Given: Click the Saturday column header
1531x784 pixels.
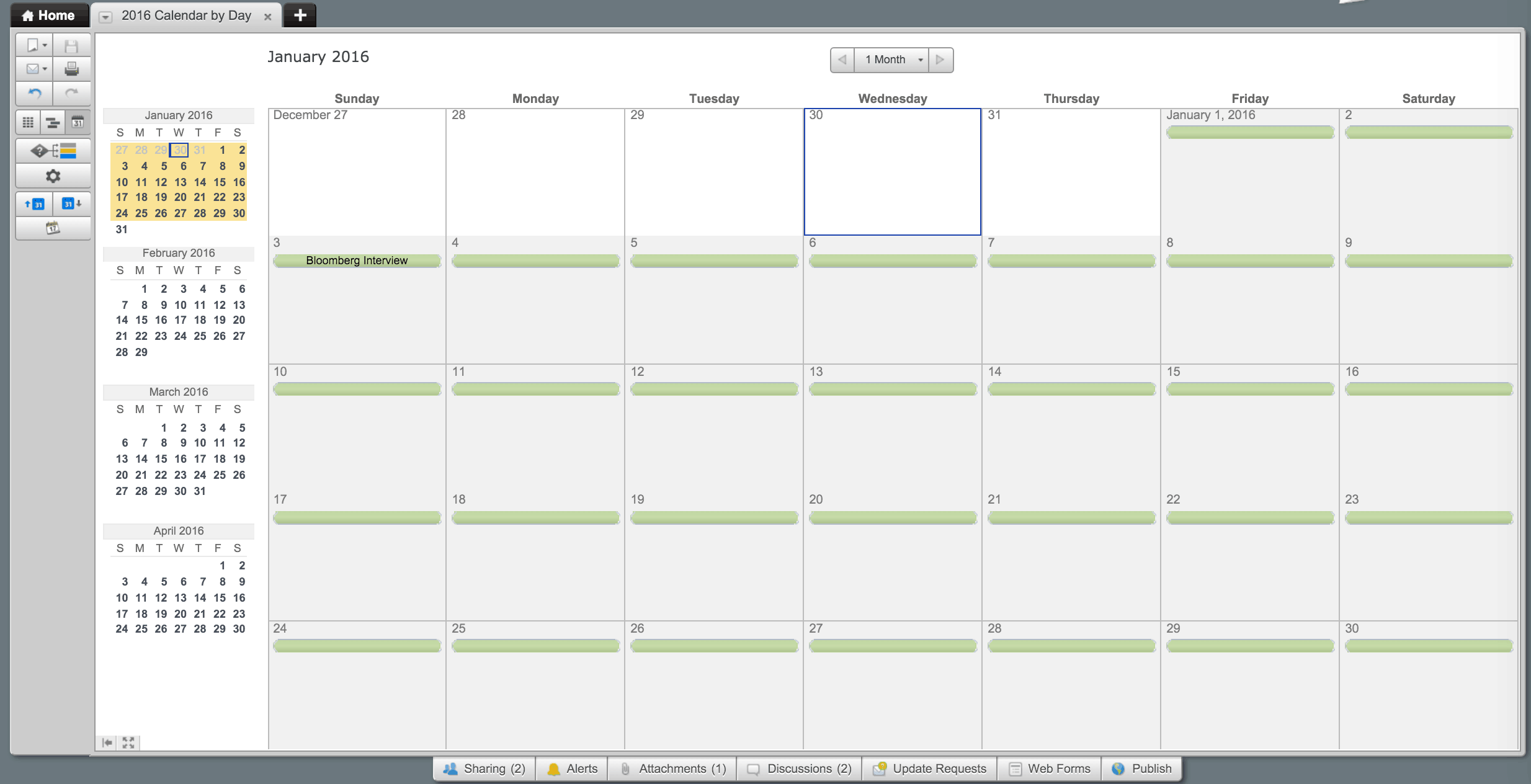Looking at the screenshot, I should pos(1429,99).
